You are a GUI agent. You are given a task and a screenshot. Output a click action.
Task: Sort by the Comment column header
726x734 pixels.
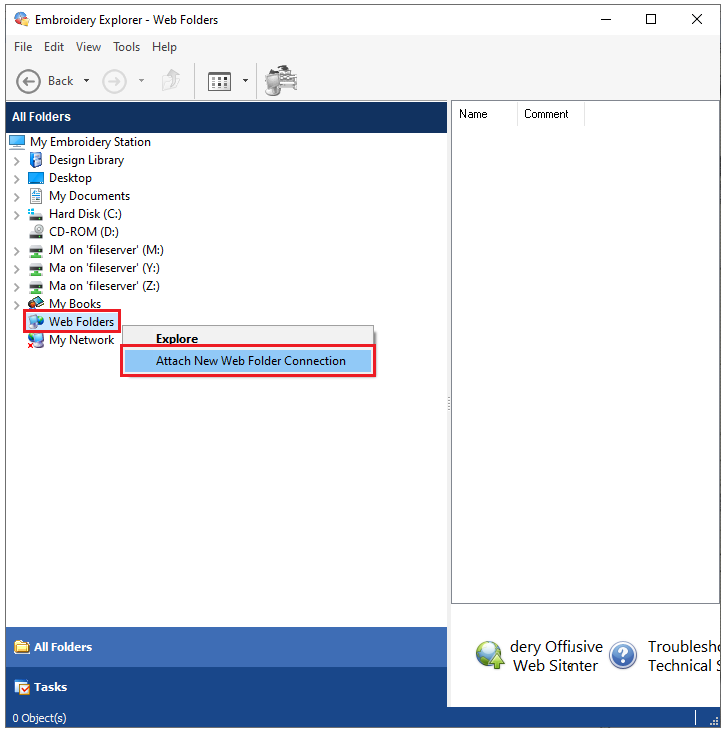(550, 114)
